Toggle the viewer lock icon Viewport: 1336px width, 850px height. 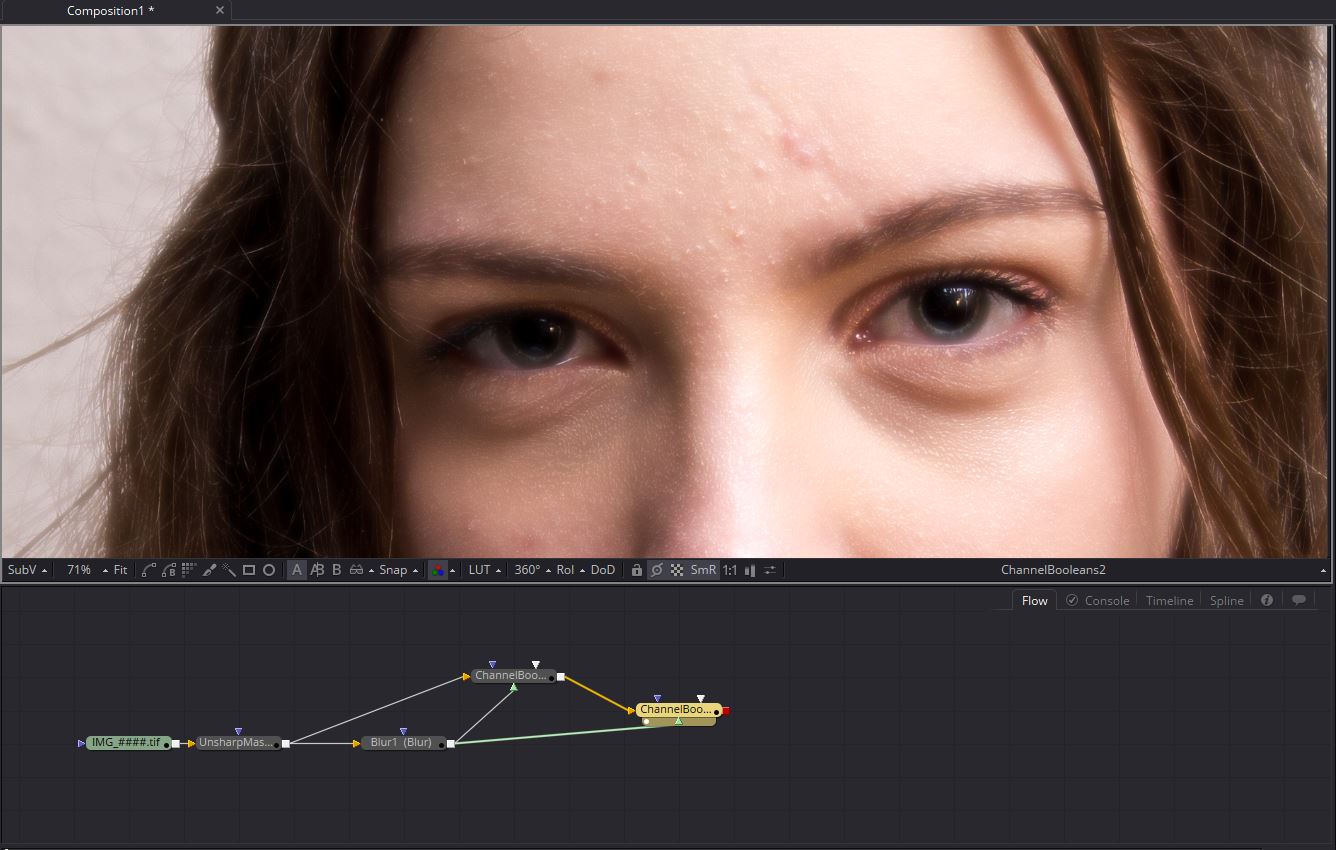tap(636, 570)
